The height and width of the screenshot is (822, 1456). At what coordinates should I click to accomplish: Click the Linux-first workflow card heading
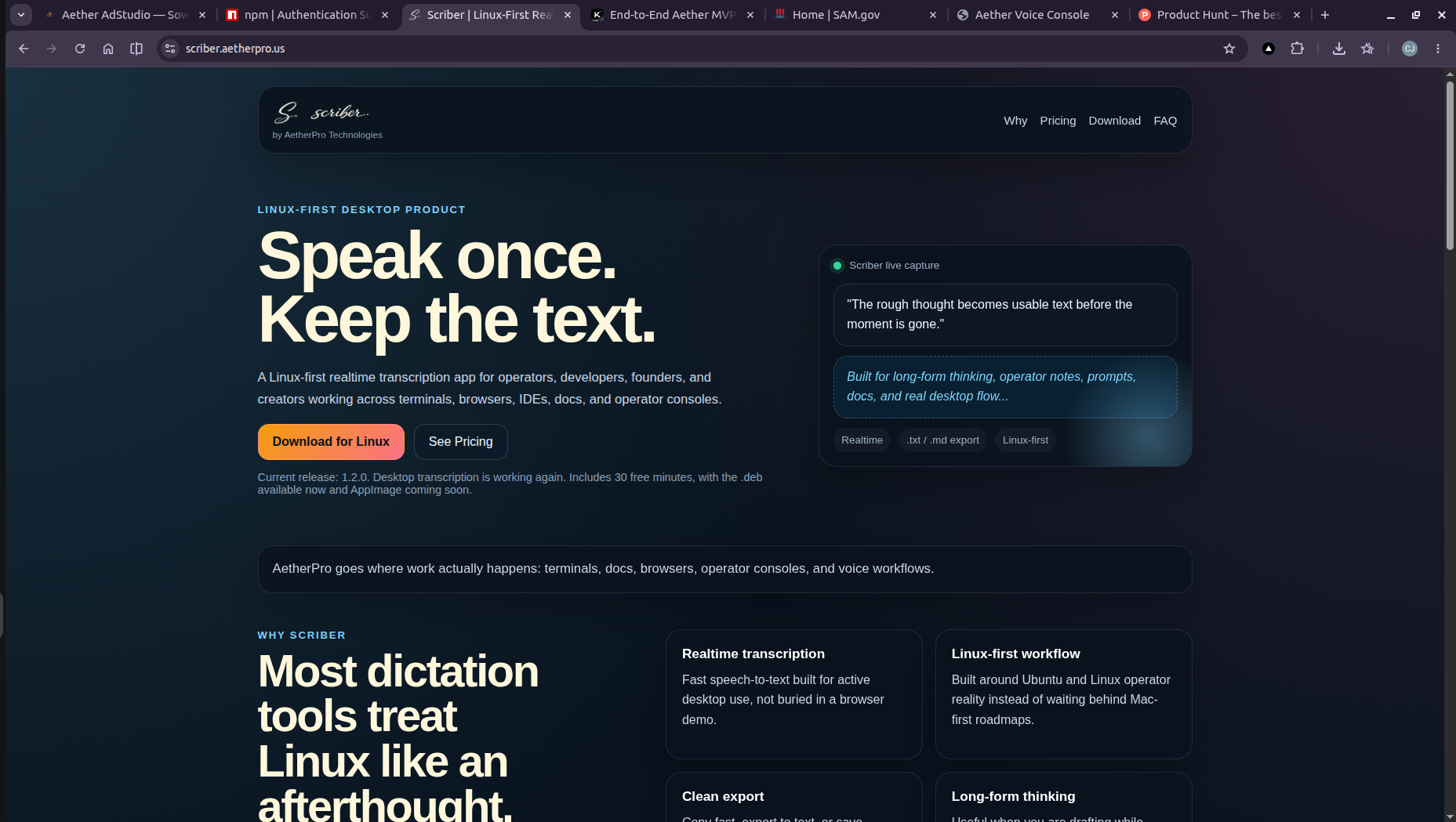[x=1015, y=654]
